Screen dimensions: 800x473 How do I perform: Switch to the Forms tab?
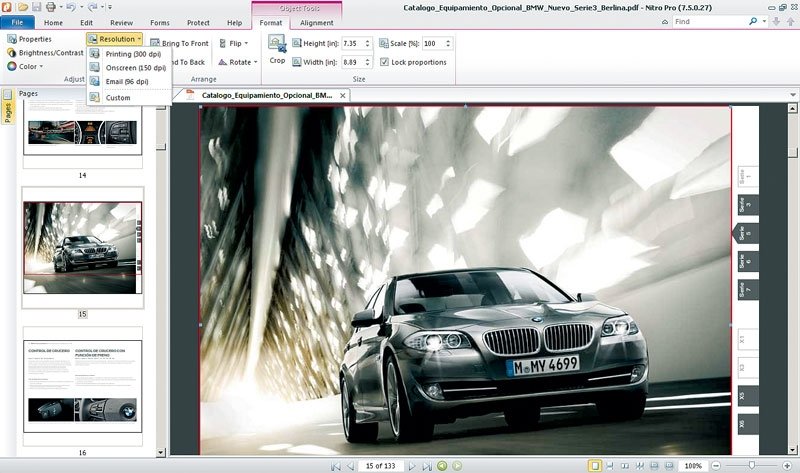tap(160, 23)
